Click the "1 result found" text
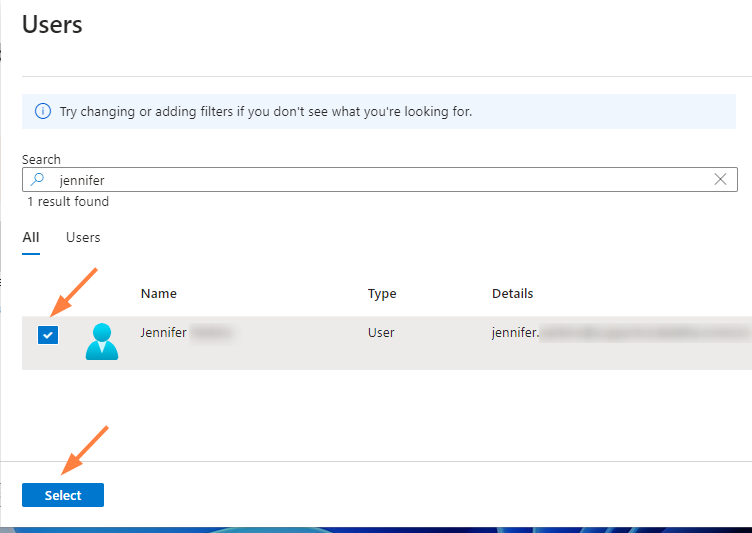The height and width of the screenshot is (533, 752). (68, 202)
